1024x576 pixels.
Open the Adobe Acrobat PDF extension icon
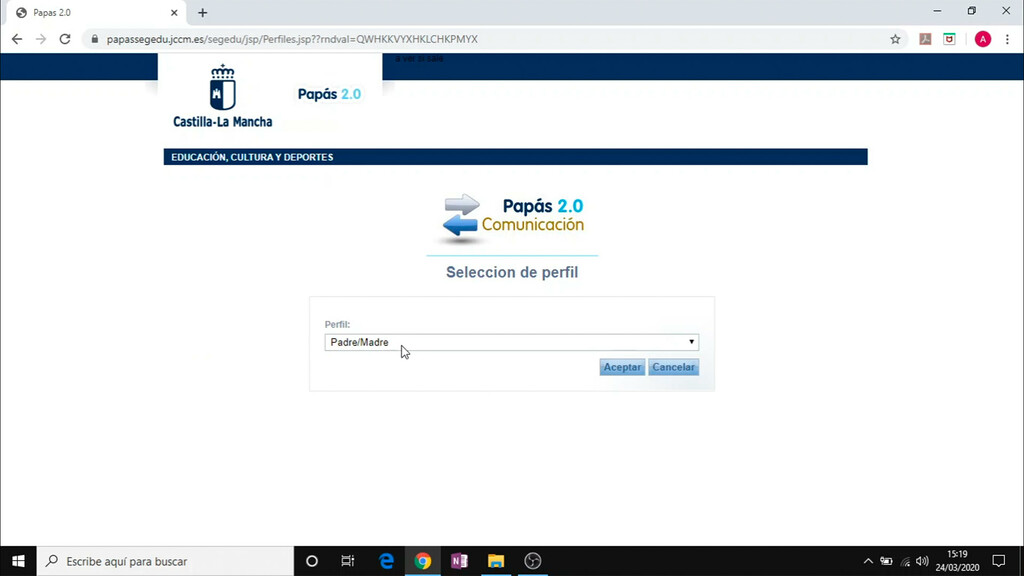coord(925,39)
